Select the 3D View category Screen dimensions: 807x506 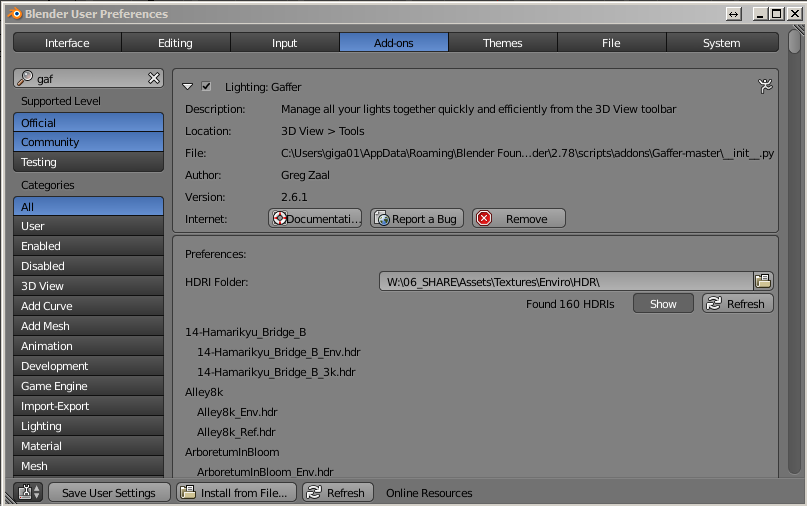pos(89,286)
